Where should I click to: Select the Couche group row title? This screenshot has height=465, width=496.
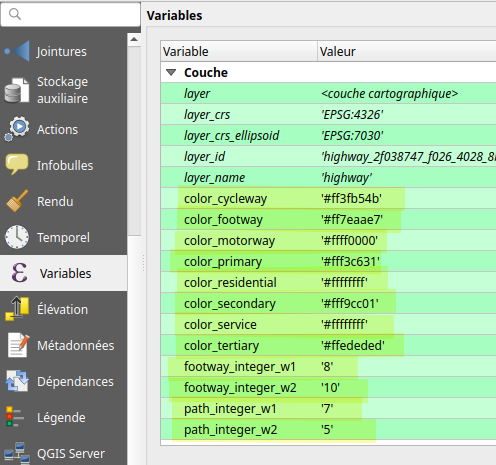[206, 72]
